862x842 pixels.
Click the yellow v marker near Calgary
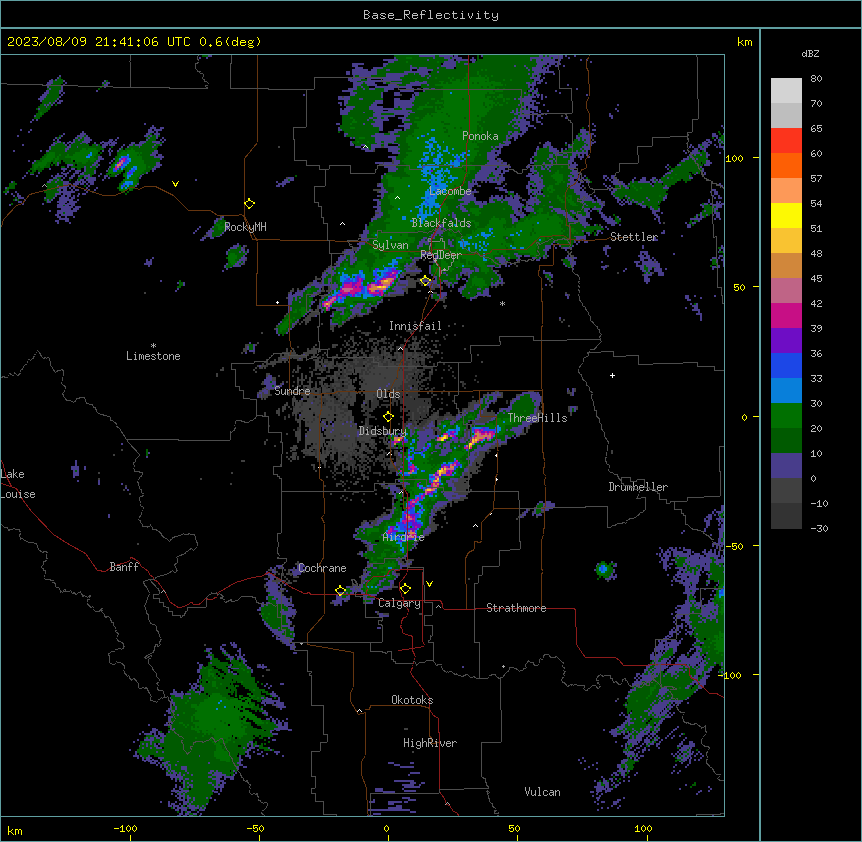429,584
